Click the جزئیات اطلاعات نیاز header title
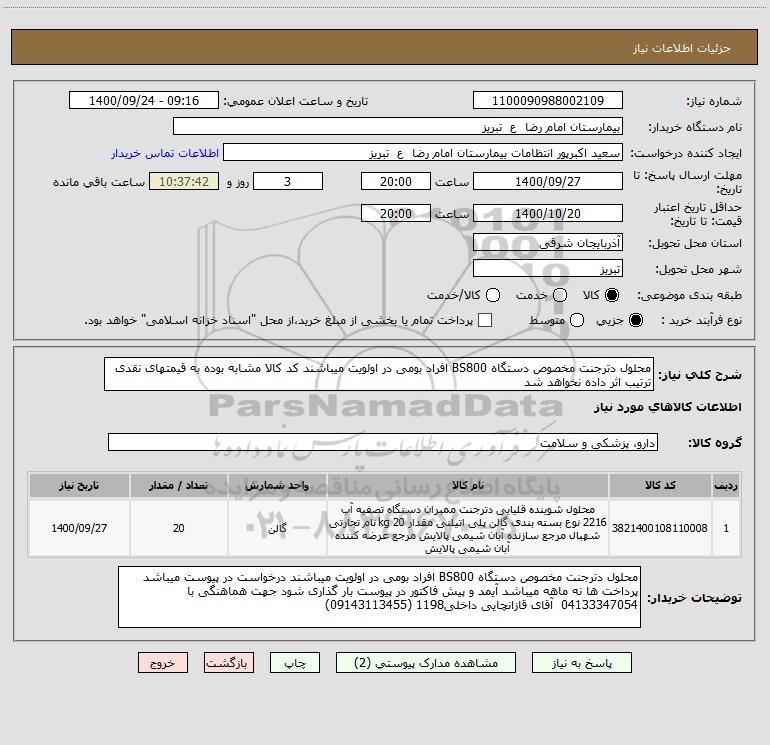 pyautogui.click(x=682, y=48)
